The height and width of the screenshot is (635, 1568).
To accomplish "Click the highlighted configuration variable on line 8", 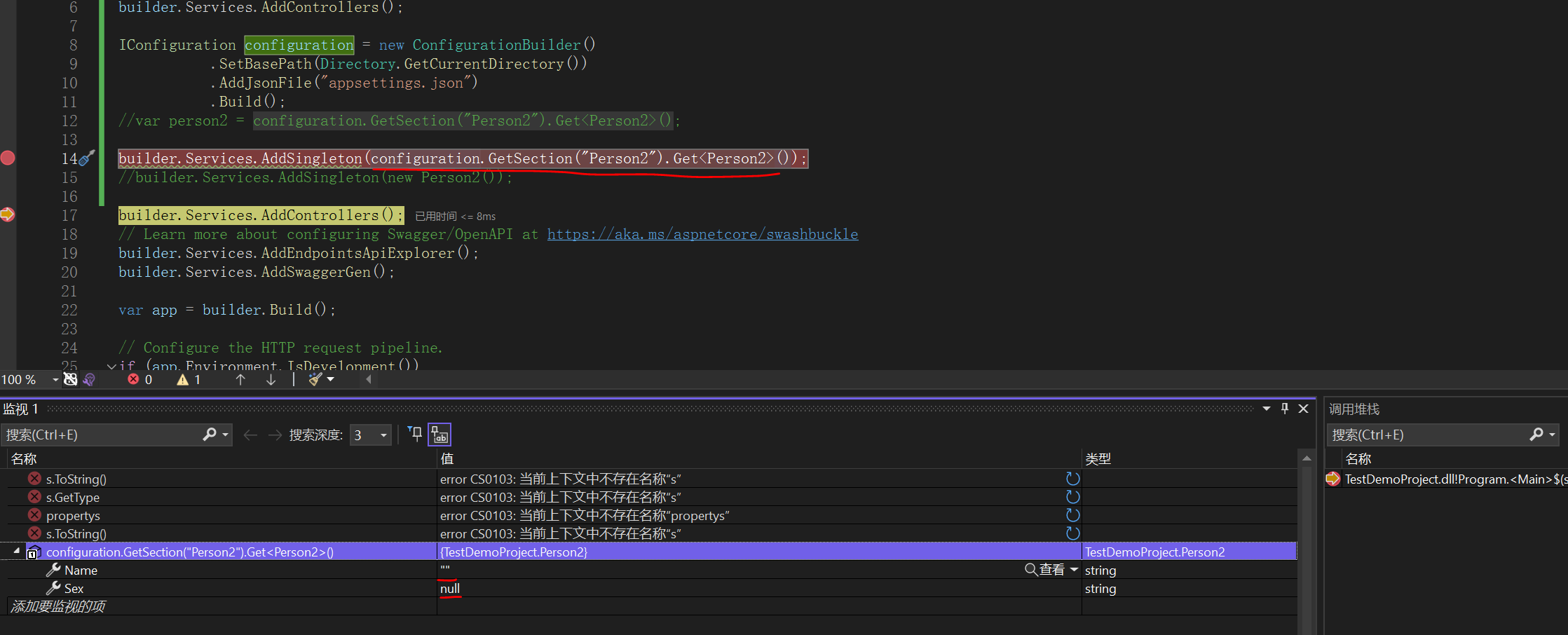I will 299,45.
